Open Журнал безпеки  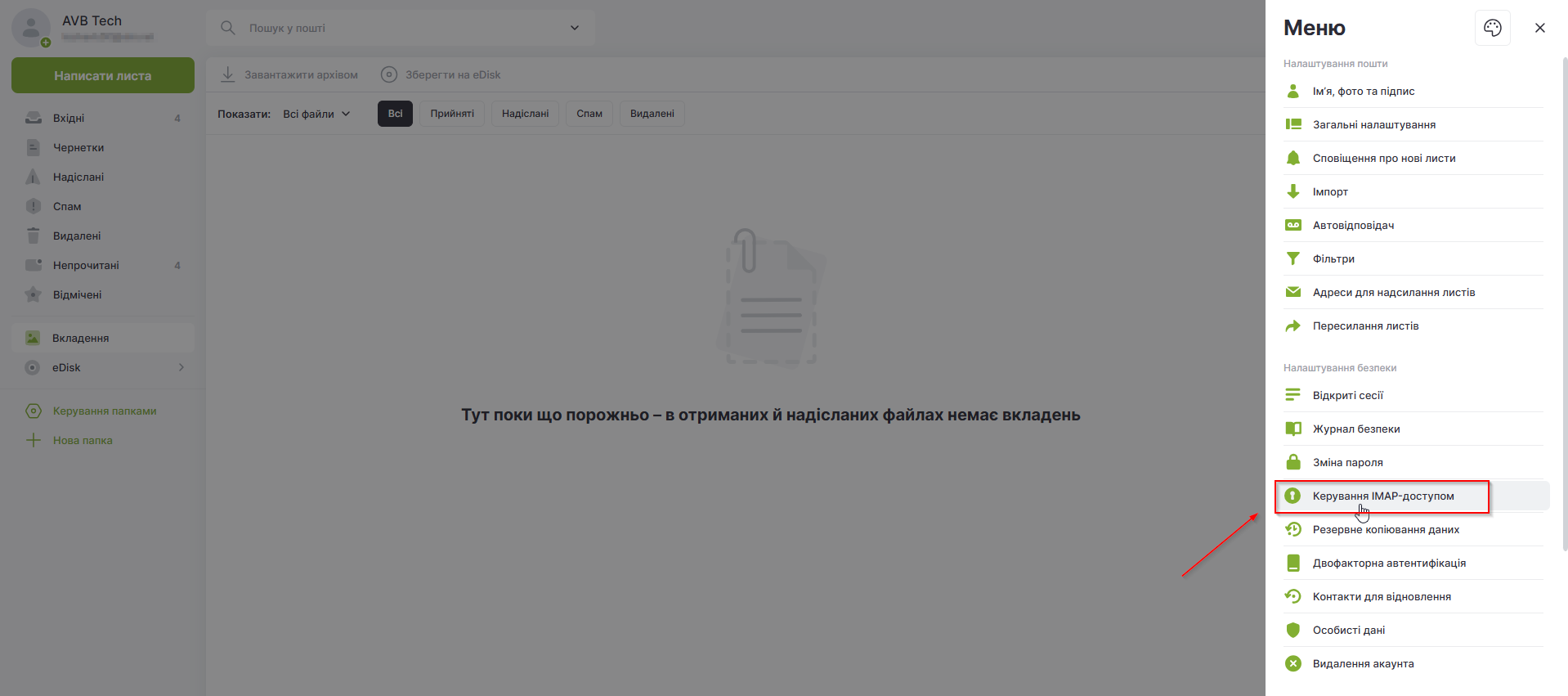(1413, 429)
